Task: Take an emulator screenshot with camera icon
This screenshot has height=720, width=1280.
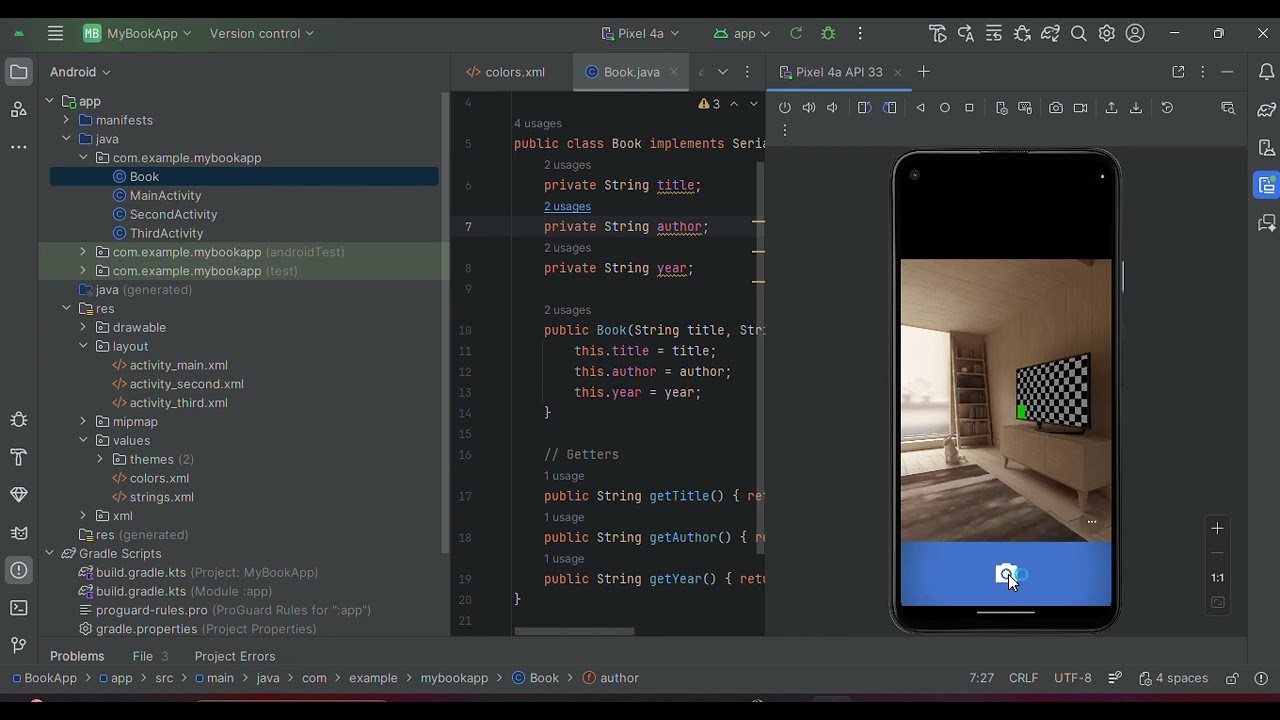Action: pyautogui.click(x=1056, y=108)
